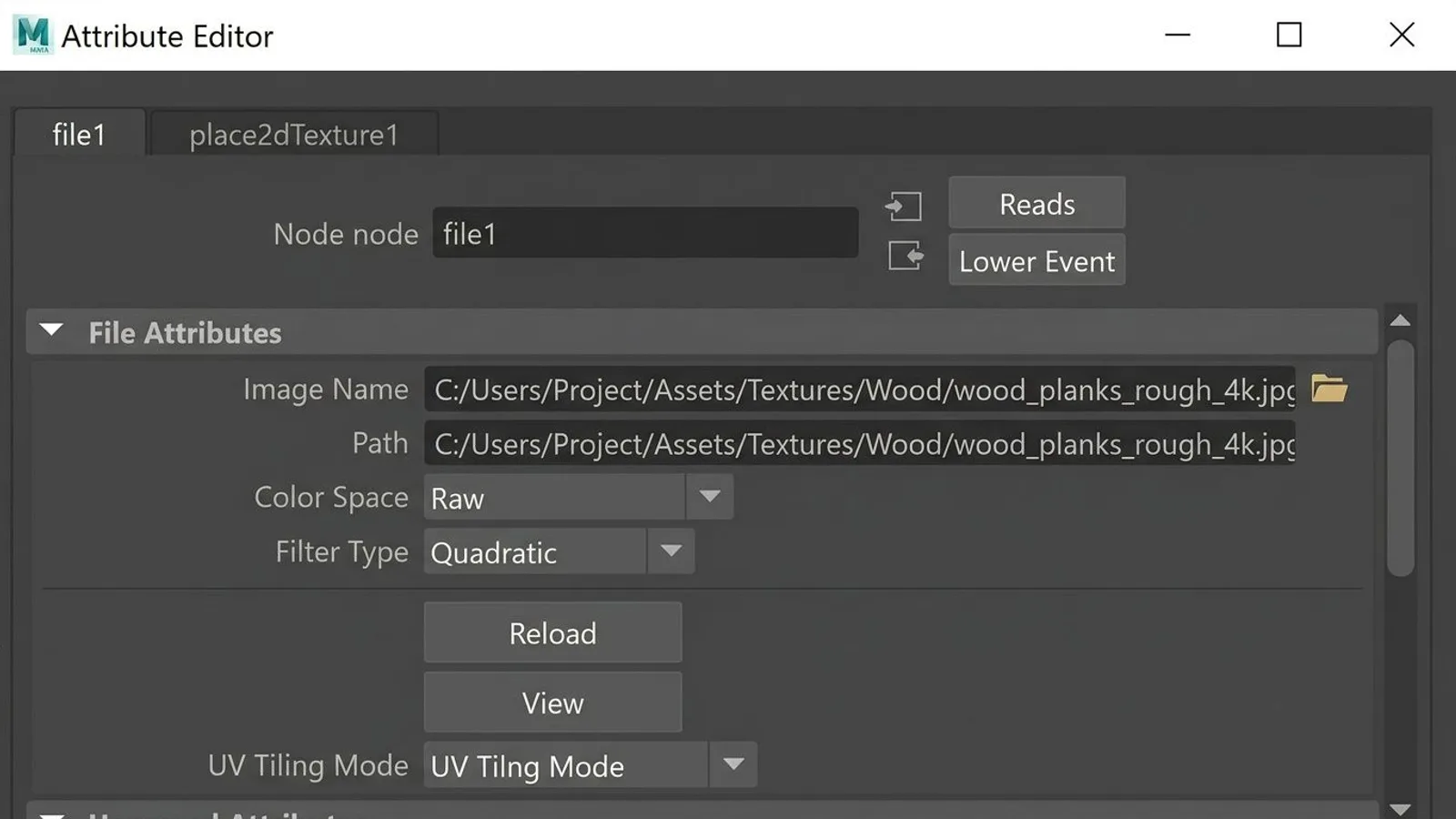Click the Lower Event button

point(1036,260)
